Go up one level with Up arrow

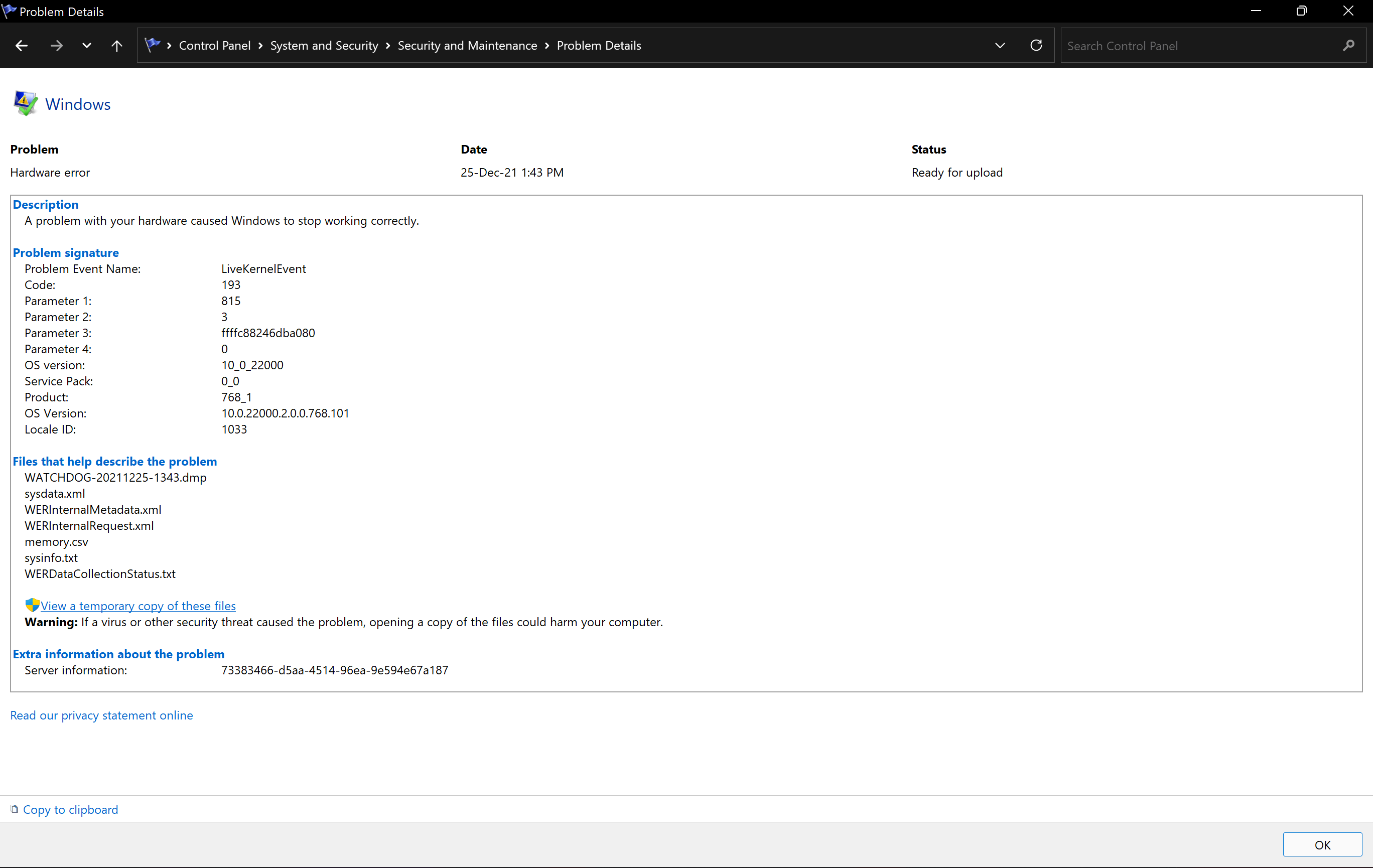[x=116, y=46]
